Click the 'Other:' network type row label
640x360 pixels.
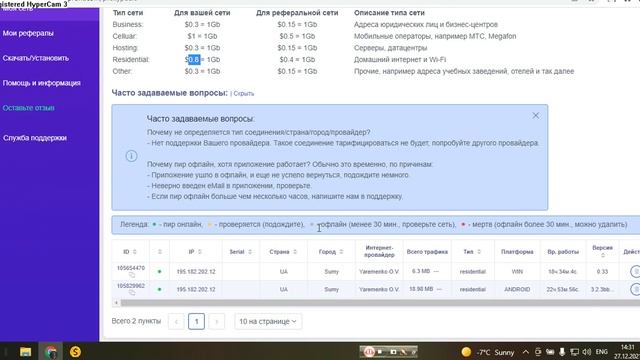[x=122, y=71]
